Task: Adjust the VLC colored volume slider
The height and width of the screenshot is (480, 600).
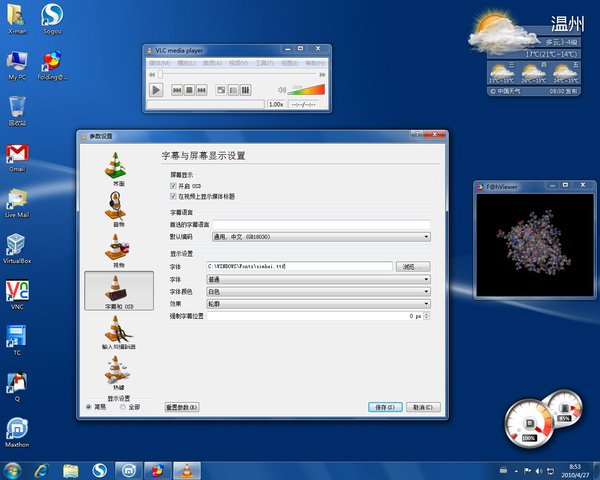Action: click(x=306, y=90)
